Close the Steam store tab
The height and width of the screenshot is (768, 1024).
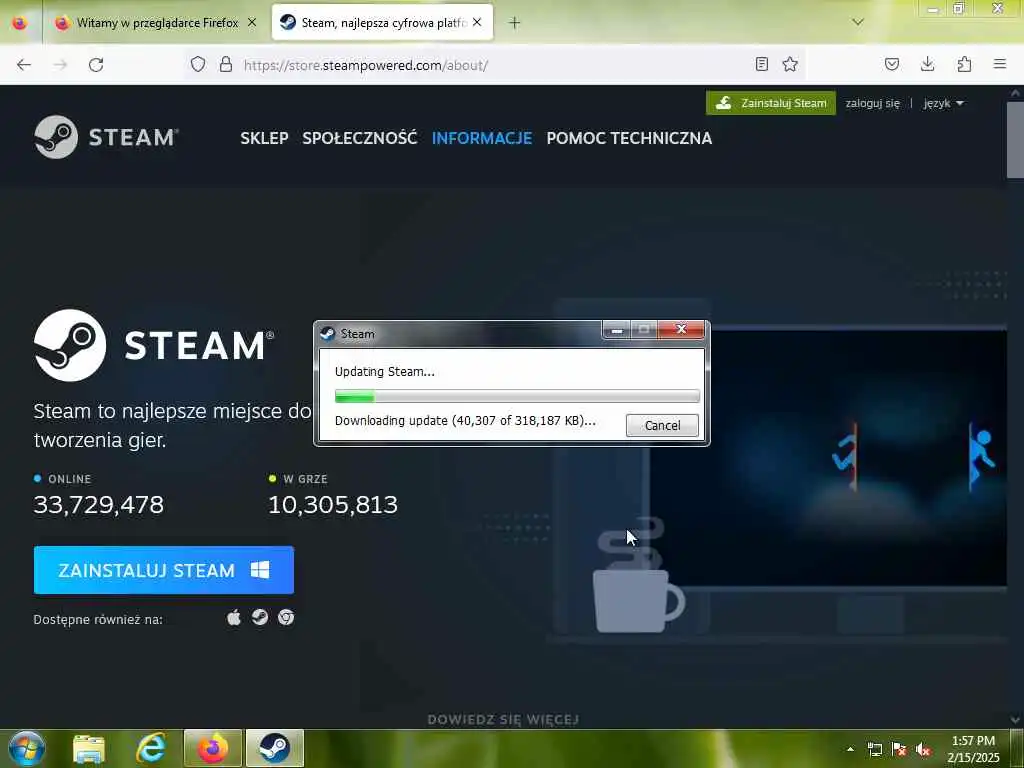(477, 22)
